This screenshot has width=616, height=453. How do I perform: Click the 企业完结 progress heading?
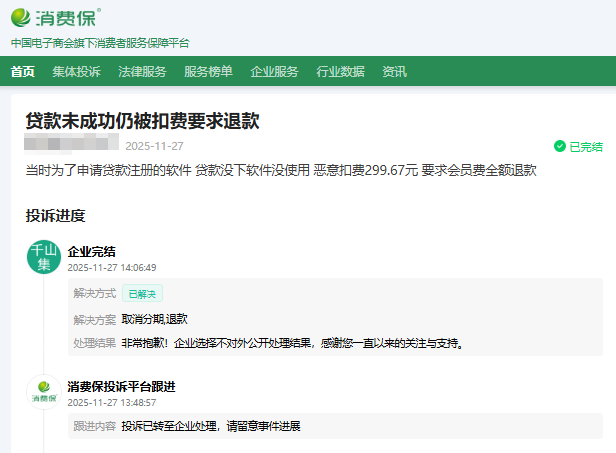(91, 251)
